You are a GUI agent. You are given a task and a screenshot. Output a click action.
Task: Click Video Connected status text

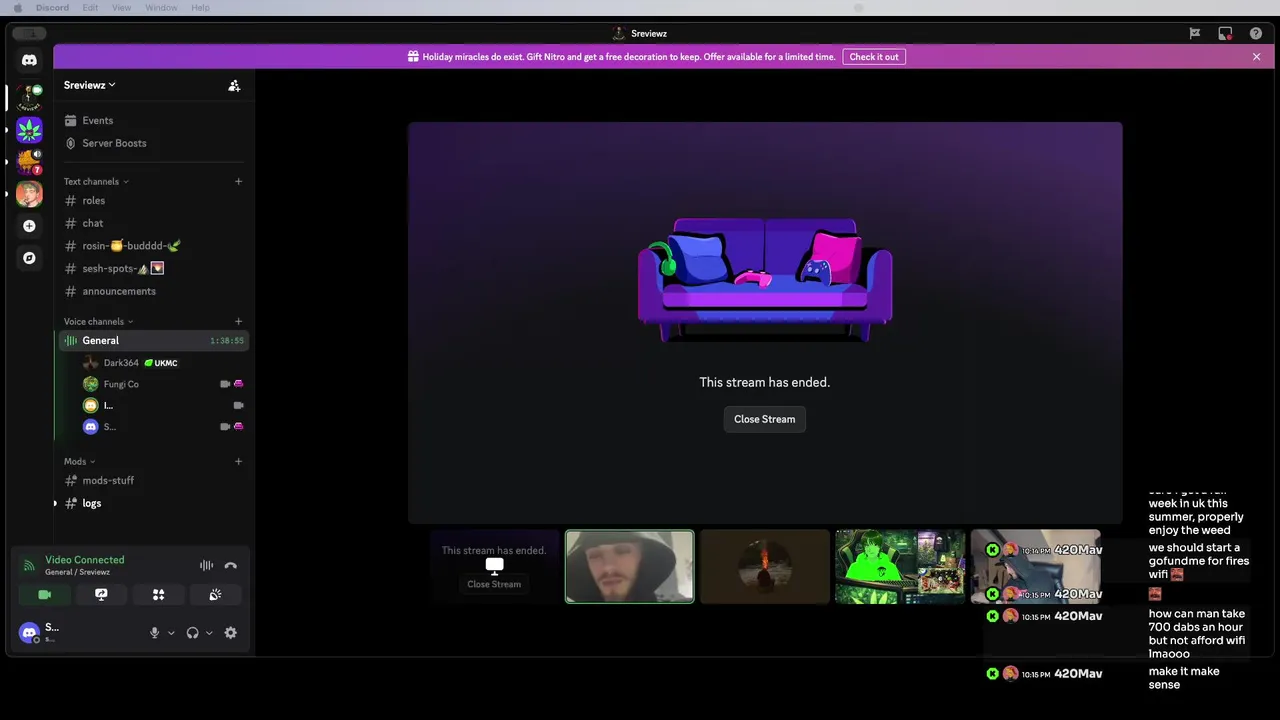point(85,560)
